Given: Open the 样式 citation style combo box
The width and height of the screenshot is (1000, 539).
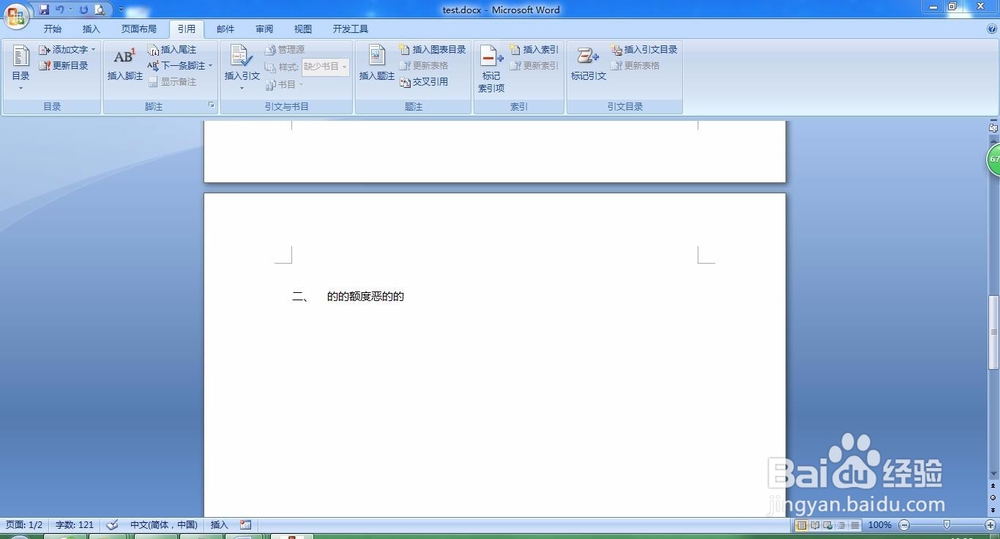Looking at the screenshot, I should point(325,66).
